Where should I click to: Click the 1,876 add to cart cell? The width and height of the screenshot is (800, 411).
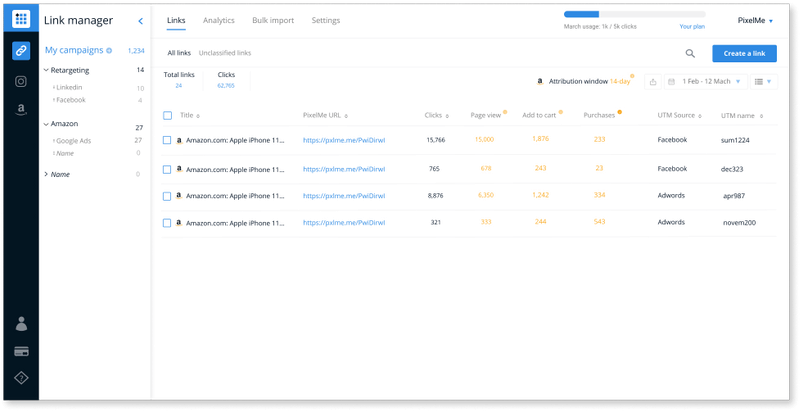(540, 139)
